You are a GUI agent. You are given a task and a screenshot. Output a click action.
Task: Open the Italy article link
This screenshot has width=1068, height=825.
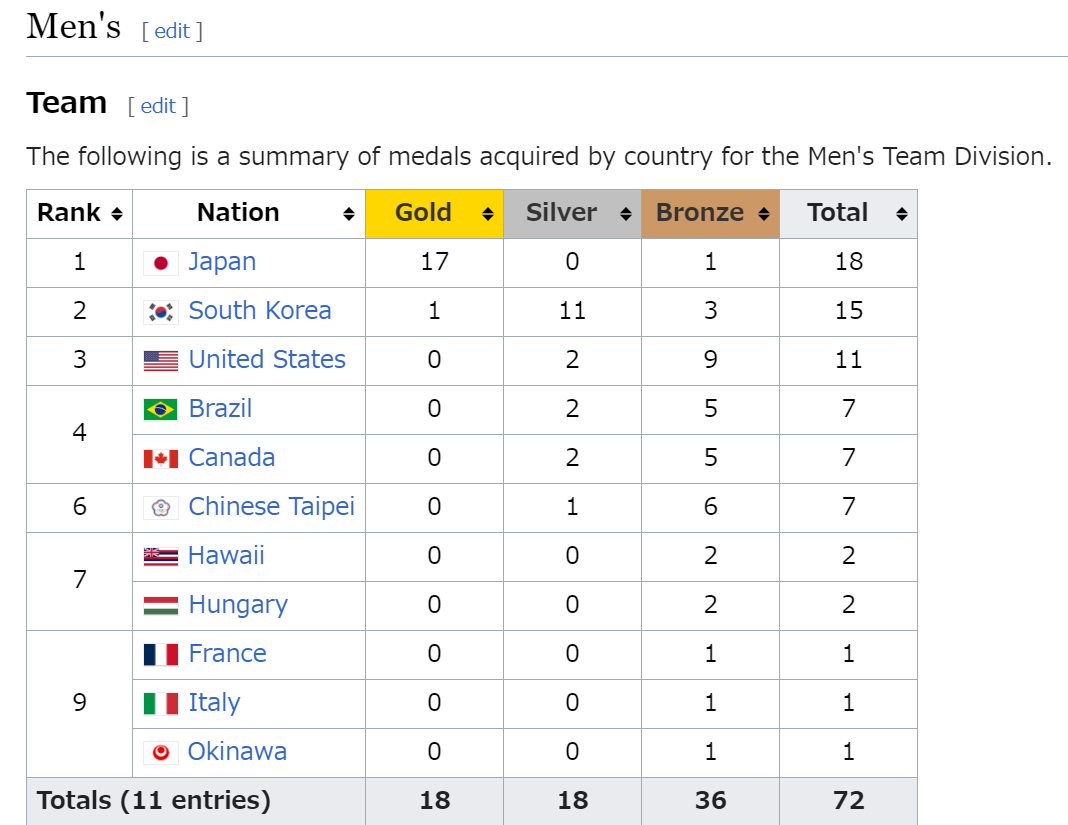215,703
